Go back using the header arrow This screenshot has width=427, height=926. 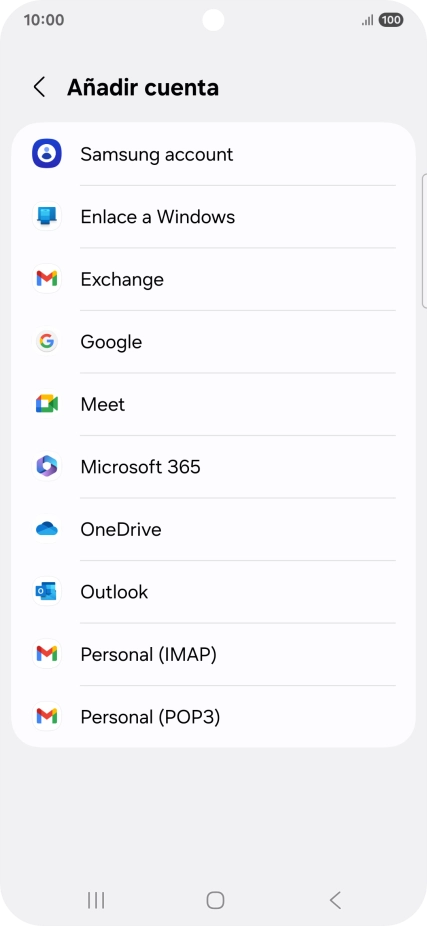pos(39,87)
